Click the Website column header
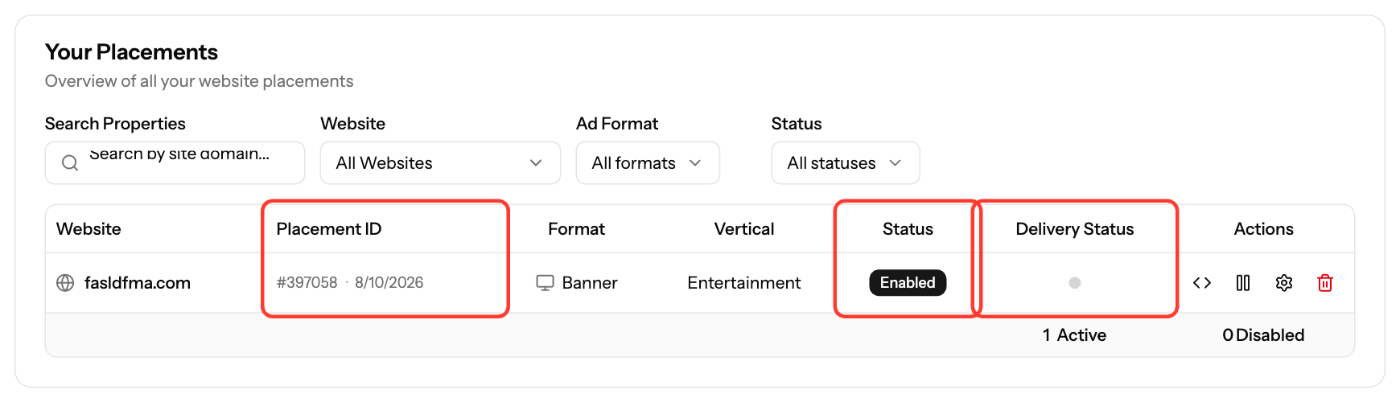This screenshot has height=402, width=1400. point(88,229)
